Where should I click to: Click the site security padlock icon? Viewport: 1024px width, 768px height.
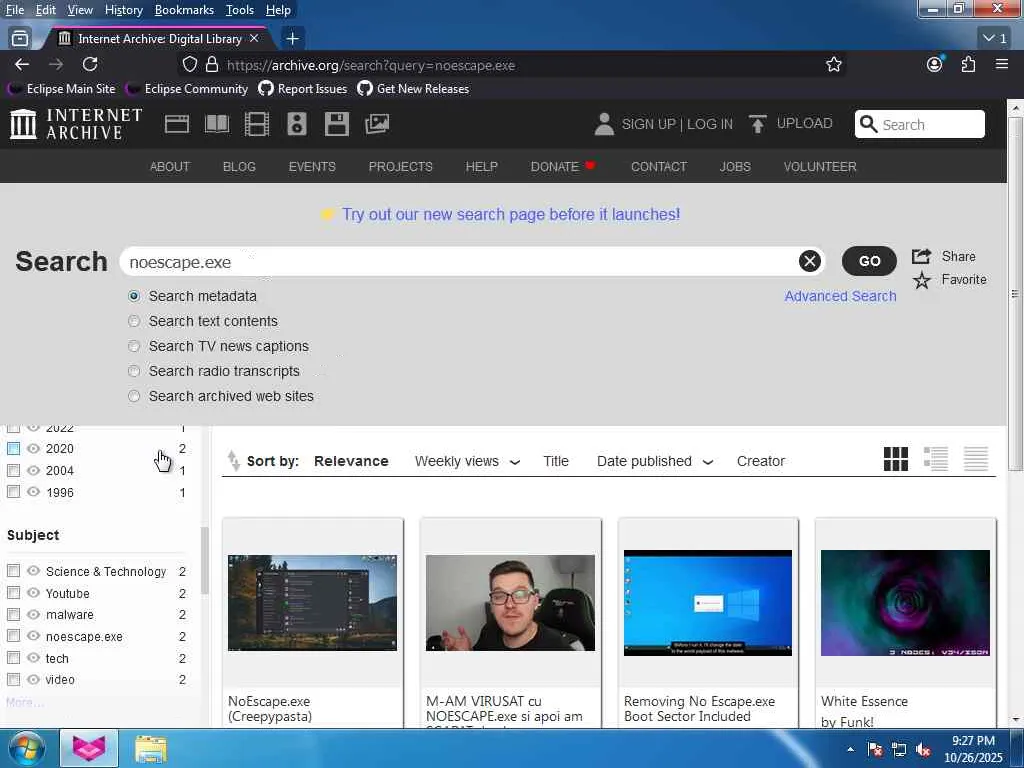click(212, 65)
